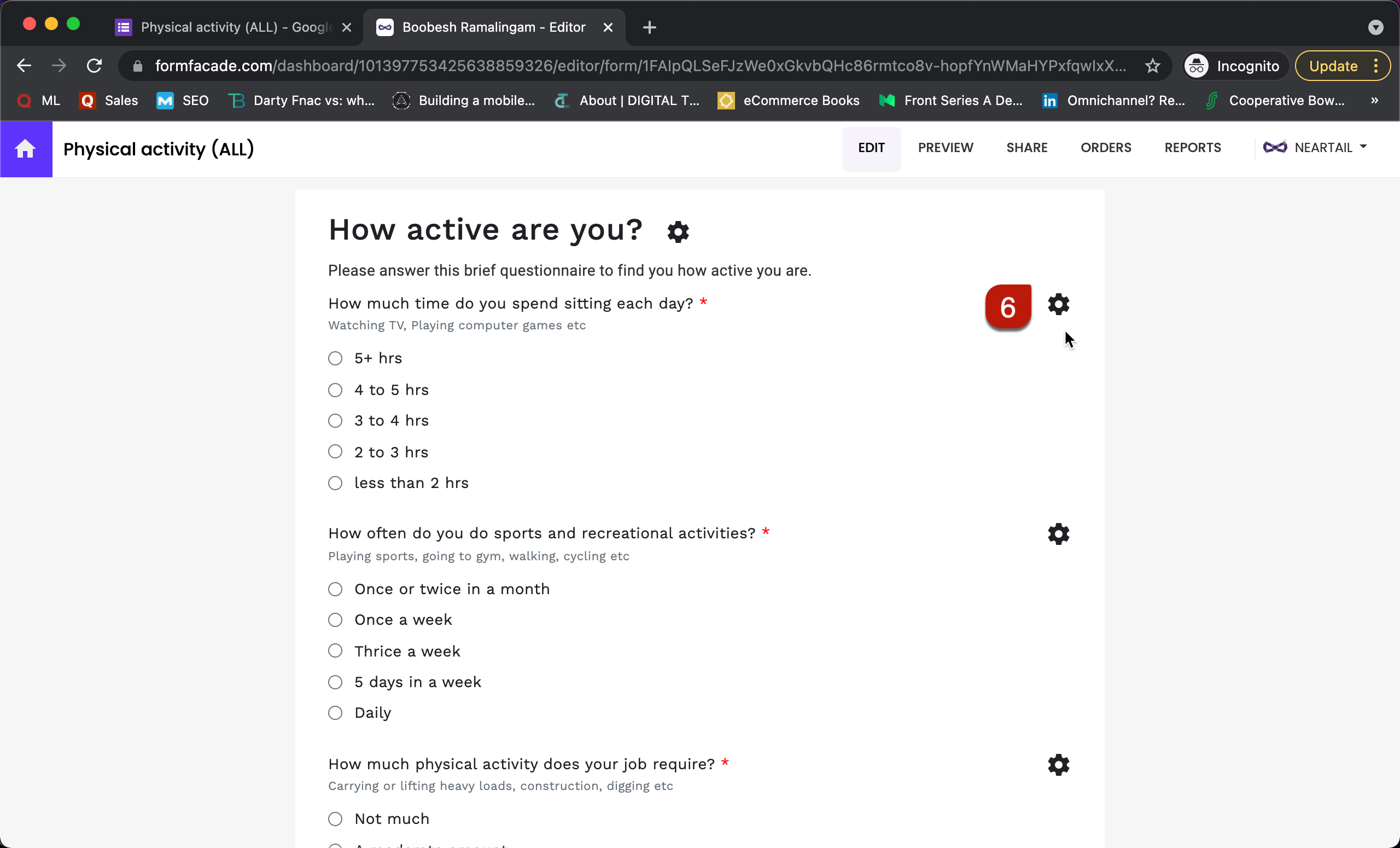Open the REPORTS tab
1400x848 pixels.
[1193, 147]
